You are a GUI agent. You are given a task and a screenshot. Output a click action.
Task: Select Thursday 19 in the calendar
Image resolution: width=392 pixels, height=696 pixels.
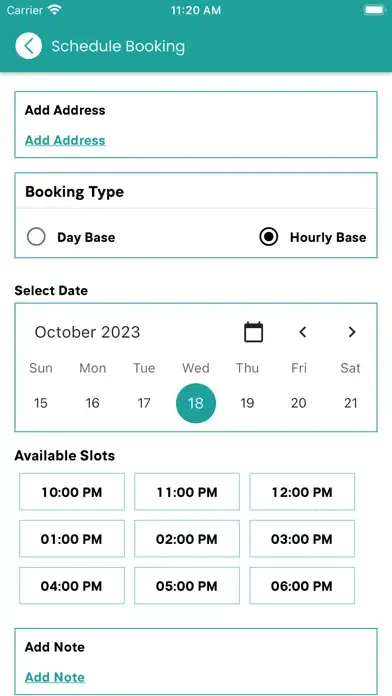pyautogui.click(x=247, y=403)
